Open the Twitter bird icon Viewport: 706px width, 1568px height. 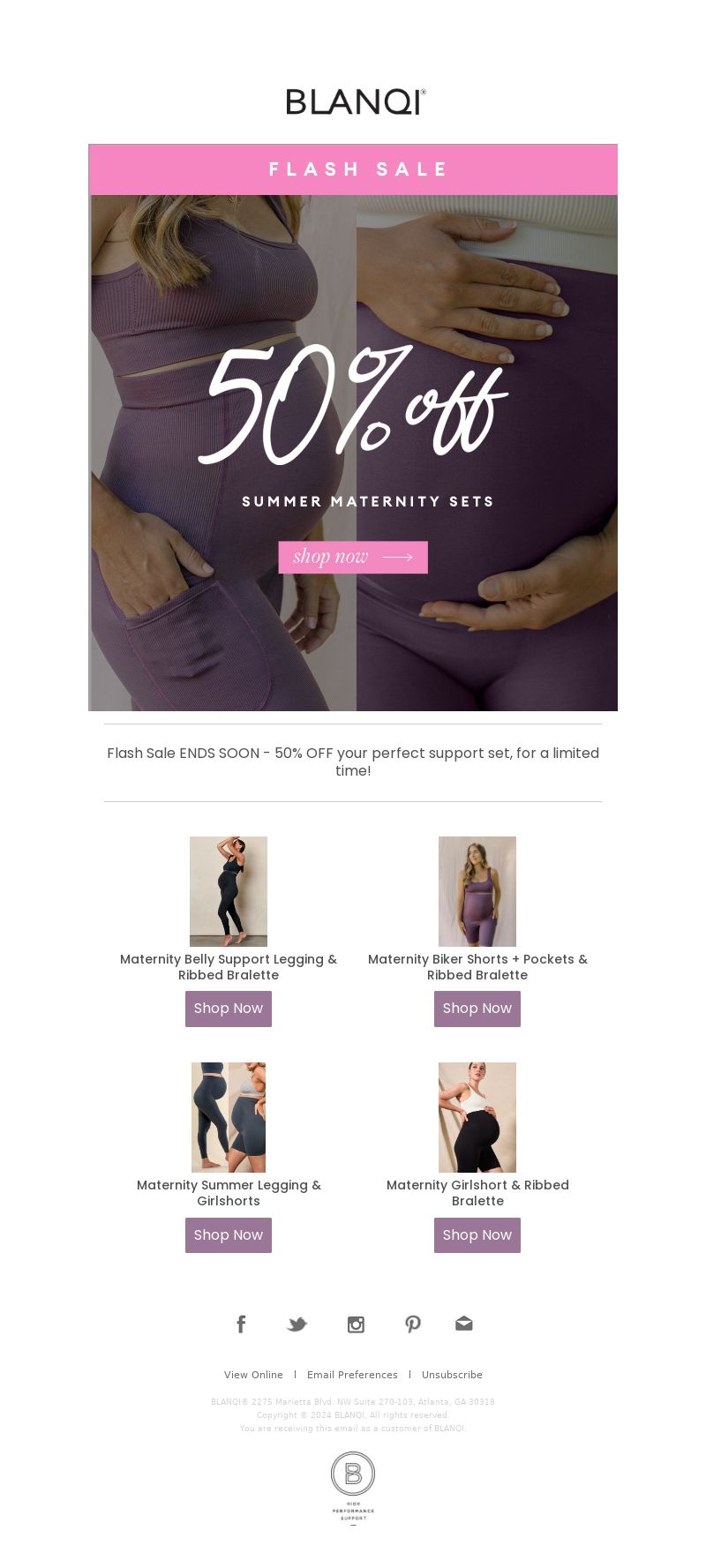297,1324
